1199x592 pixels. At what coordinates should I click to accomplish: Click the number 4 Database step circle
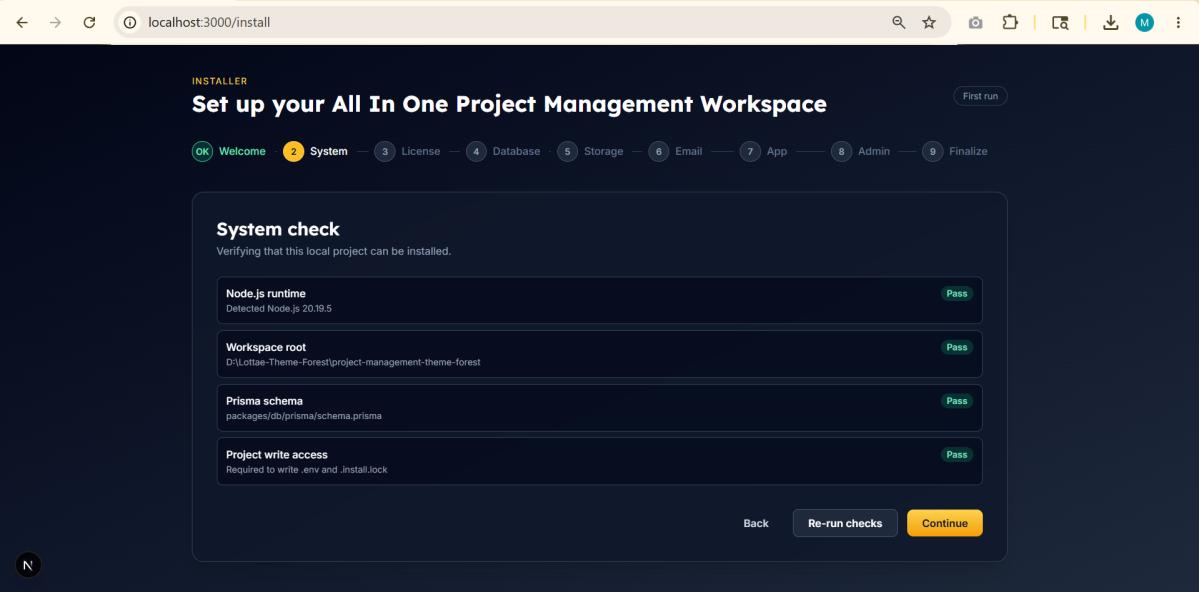click(x=476, y=151)
